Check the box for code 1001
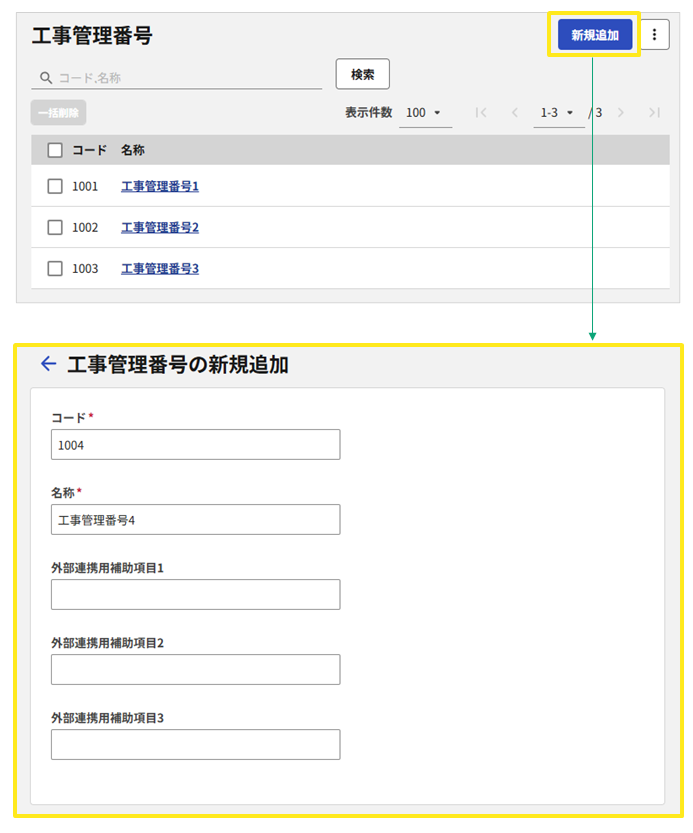Viewport: 693px width, 833px height. (55, 186)
